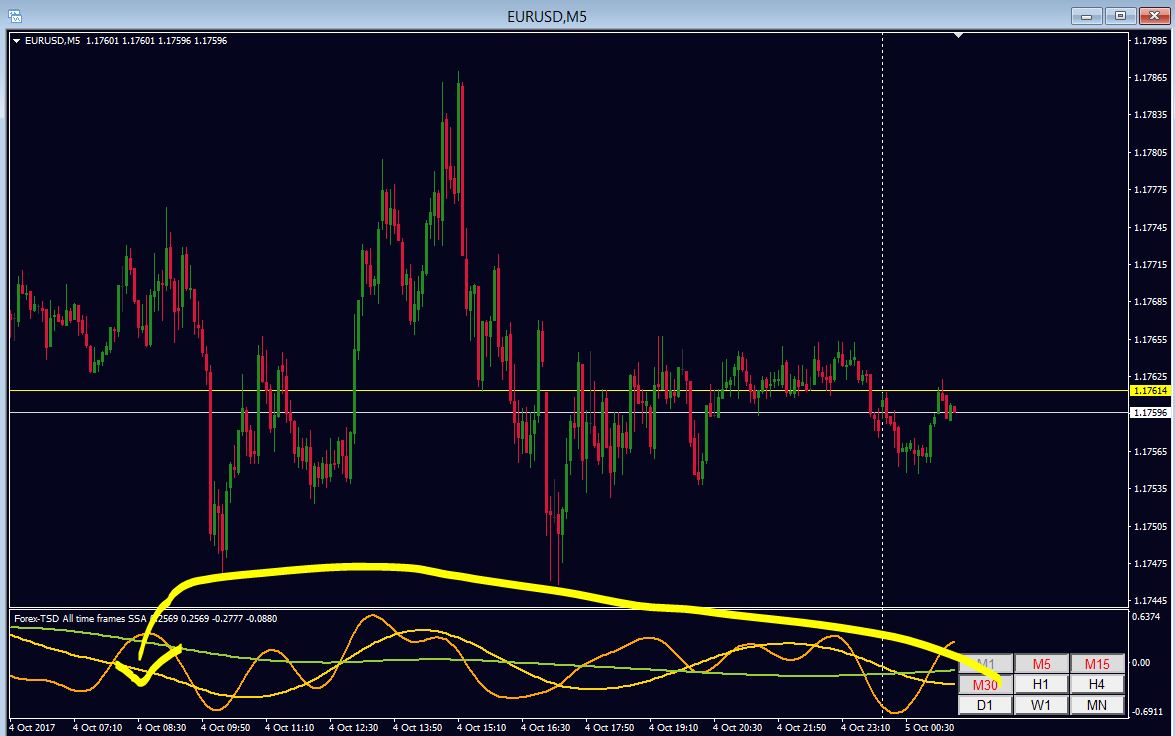This screenshot has height=736, width=1175.
Task: Change timeframe to D1
Action: tap(985, 705)
